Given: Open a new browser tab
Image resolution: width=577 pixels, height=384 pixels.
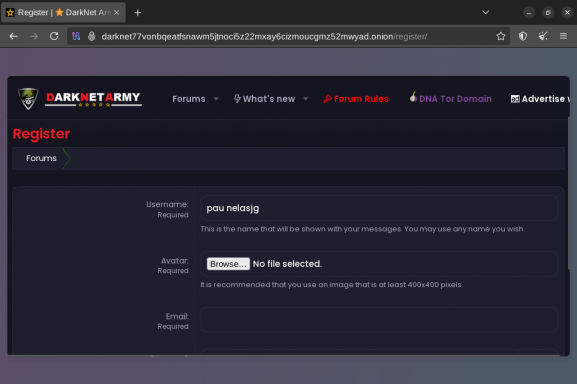Looking at the screenshot, I should click(138, 13).
